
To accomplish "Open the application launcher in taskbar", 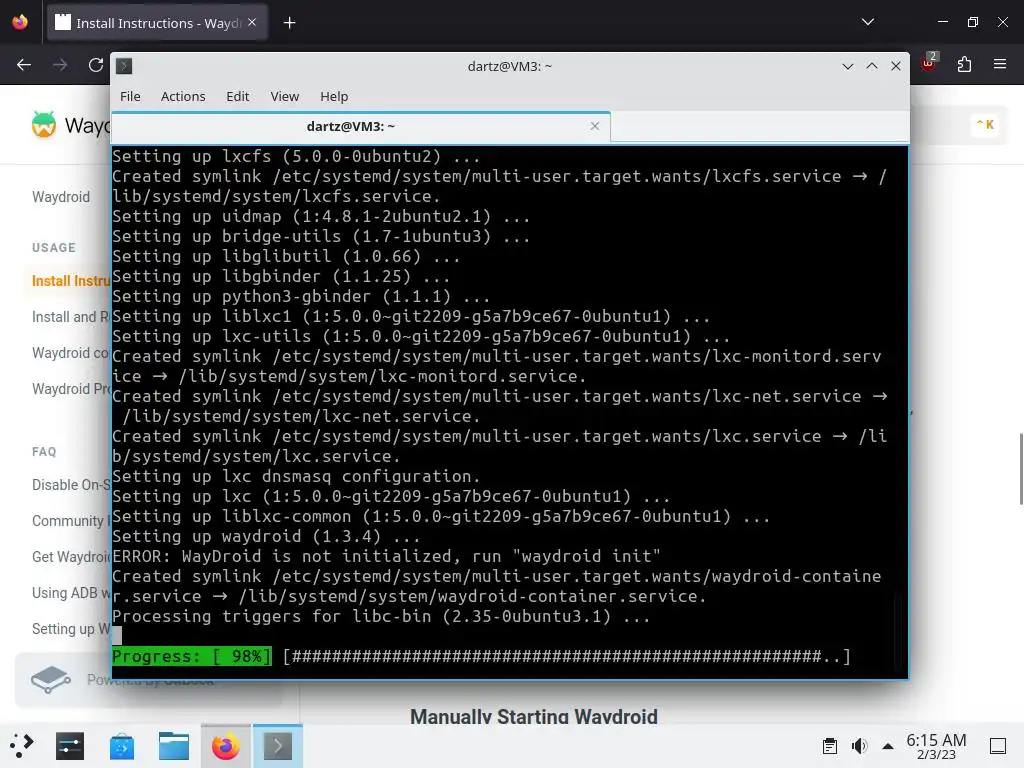I will click(x=22, y=746).
